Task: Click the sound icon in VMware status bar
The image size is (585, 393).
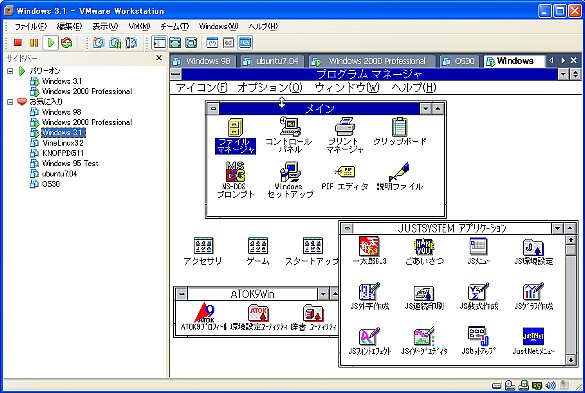Action: [551, 385]
